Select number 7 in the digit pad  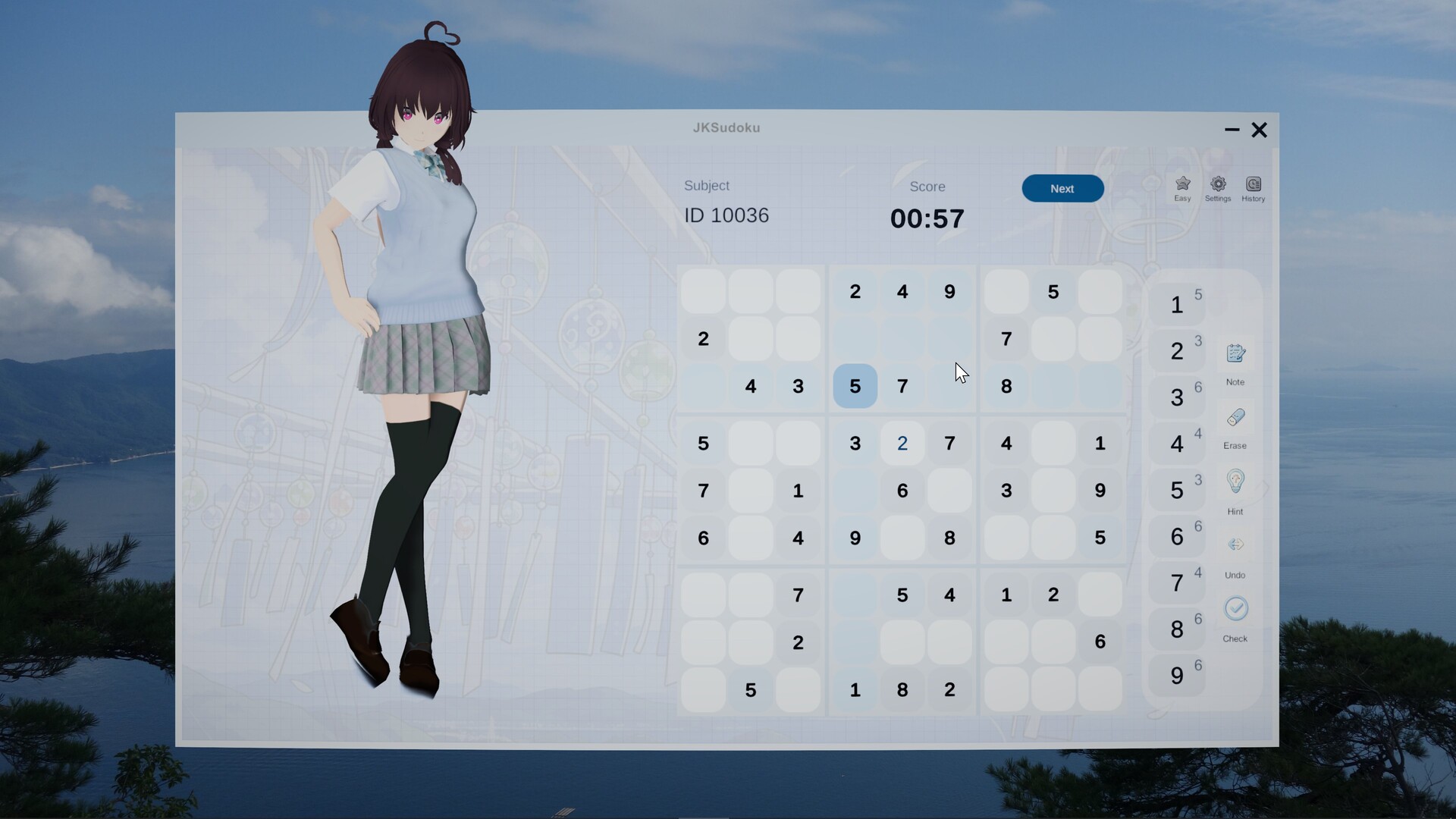1177,582
